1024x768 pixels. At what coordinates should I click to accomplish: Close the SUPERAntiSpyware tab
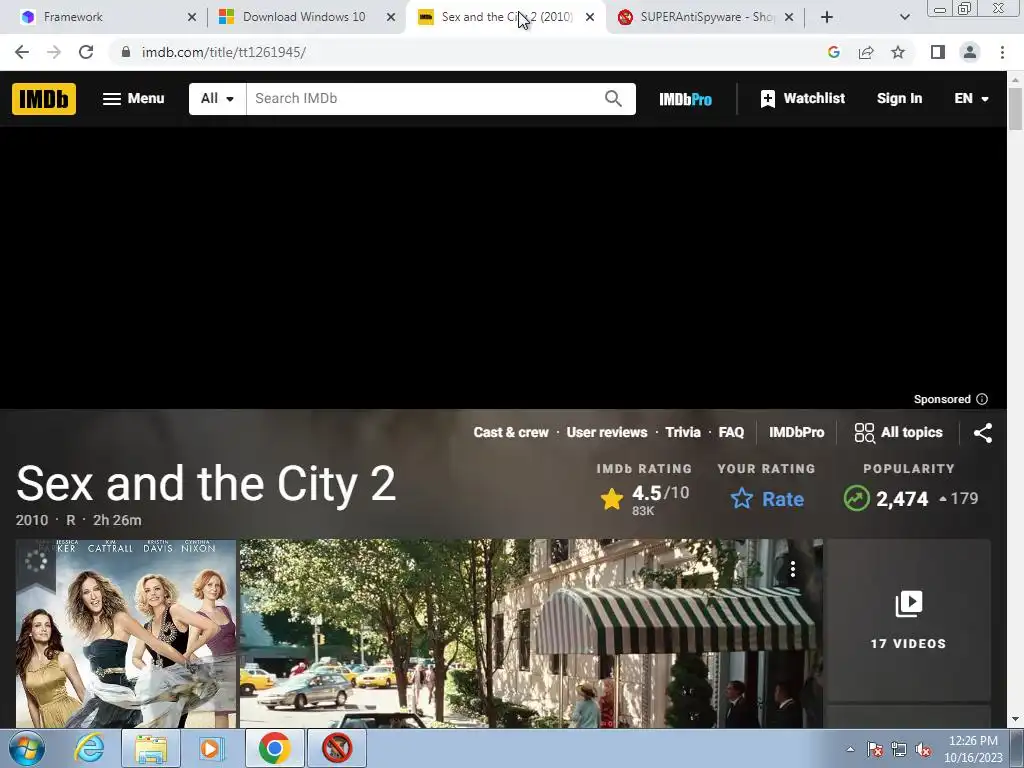pyautogui.click(x=789, y=18)
